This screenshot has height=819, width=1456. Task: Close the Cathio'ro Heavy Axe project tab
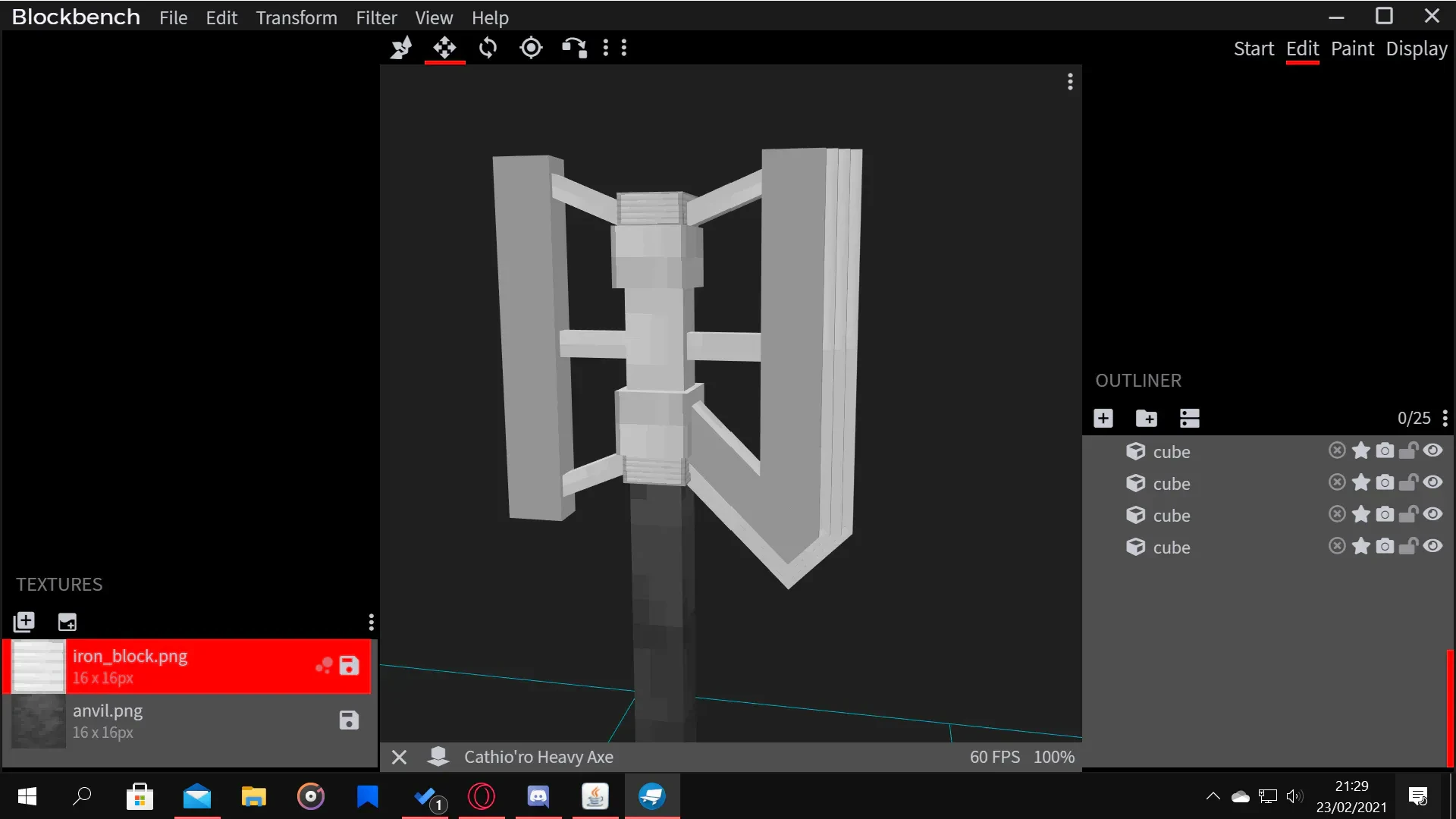pos(400,757)
